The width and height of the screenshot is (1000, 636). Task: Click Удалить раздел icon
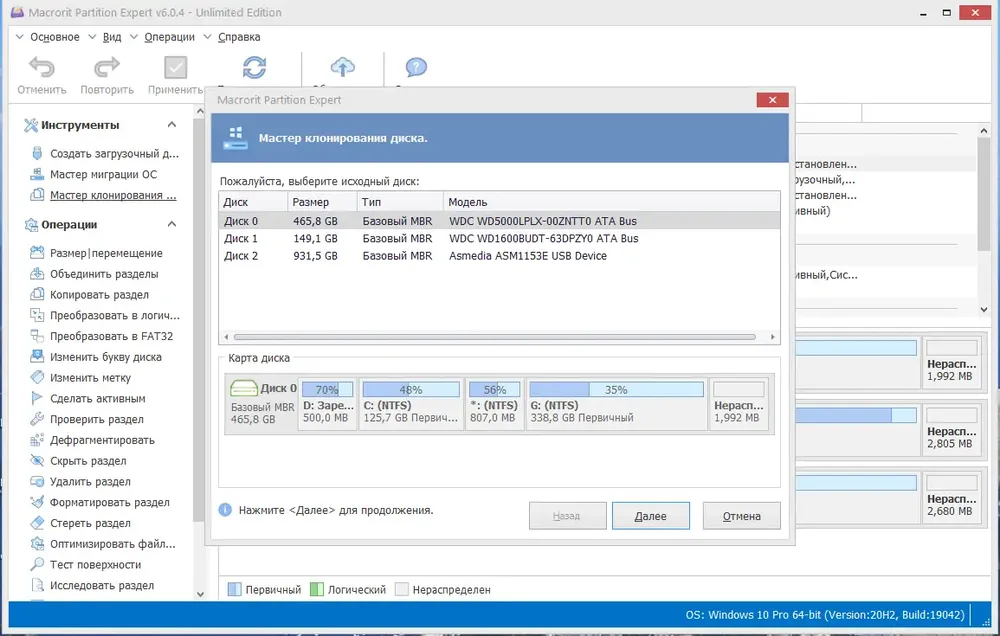tap(37, 481)
